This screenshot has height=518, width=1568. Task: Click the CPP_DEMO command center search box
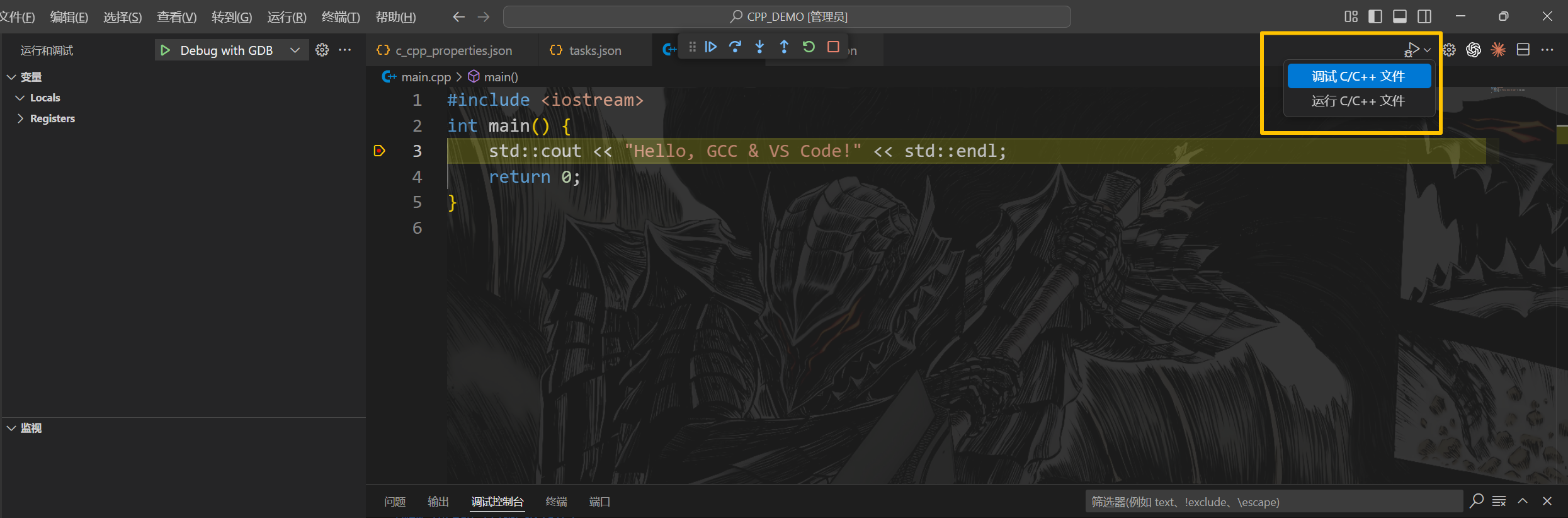tap(787, 17)
